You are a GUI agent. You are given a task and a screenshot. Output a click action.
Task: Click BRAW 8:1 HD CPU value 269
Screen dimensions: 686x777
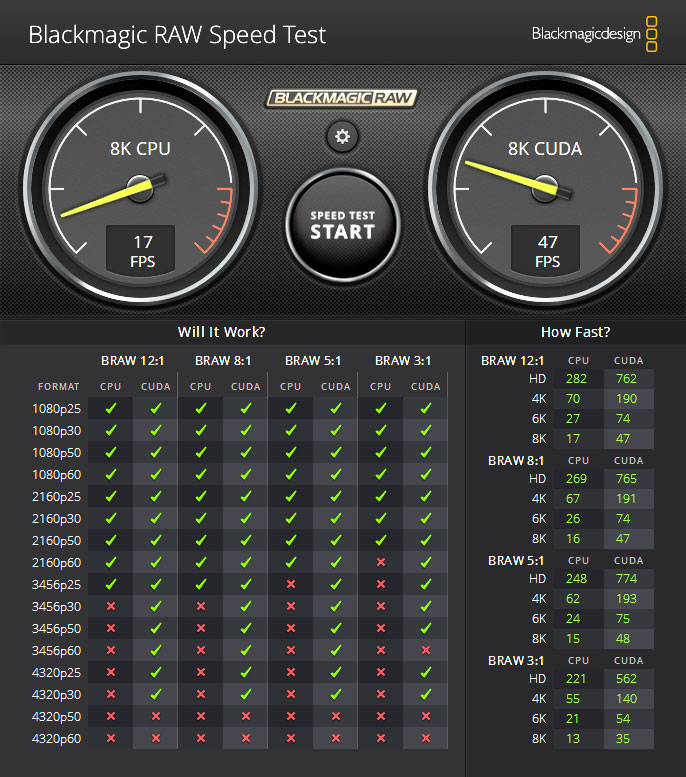point(576,479)
